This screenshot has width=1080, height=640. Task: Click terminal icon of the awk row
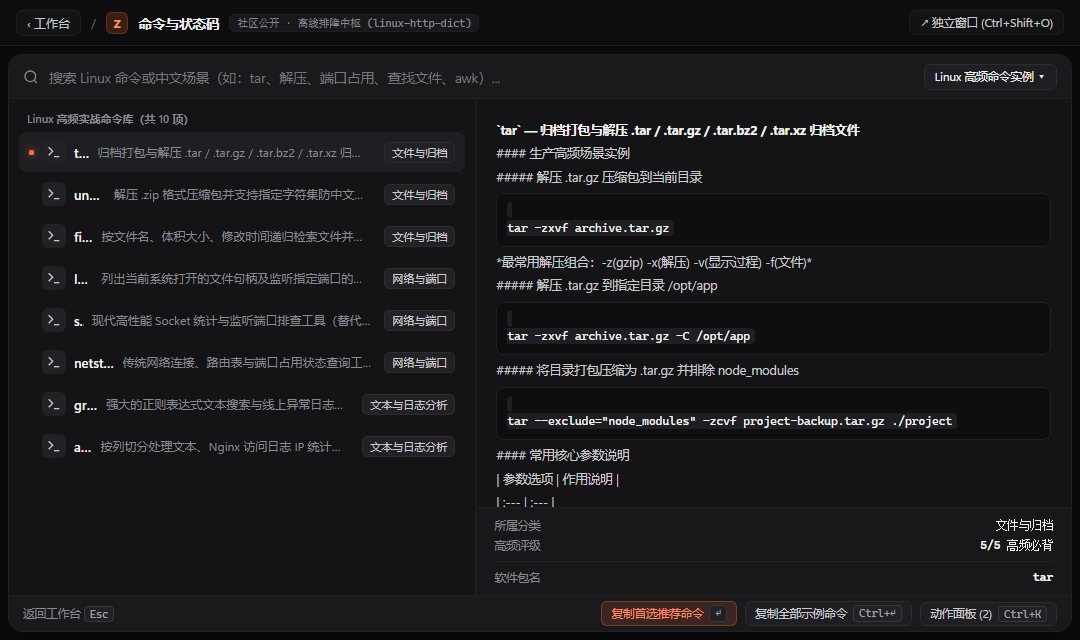click(54, 446)
